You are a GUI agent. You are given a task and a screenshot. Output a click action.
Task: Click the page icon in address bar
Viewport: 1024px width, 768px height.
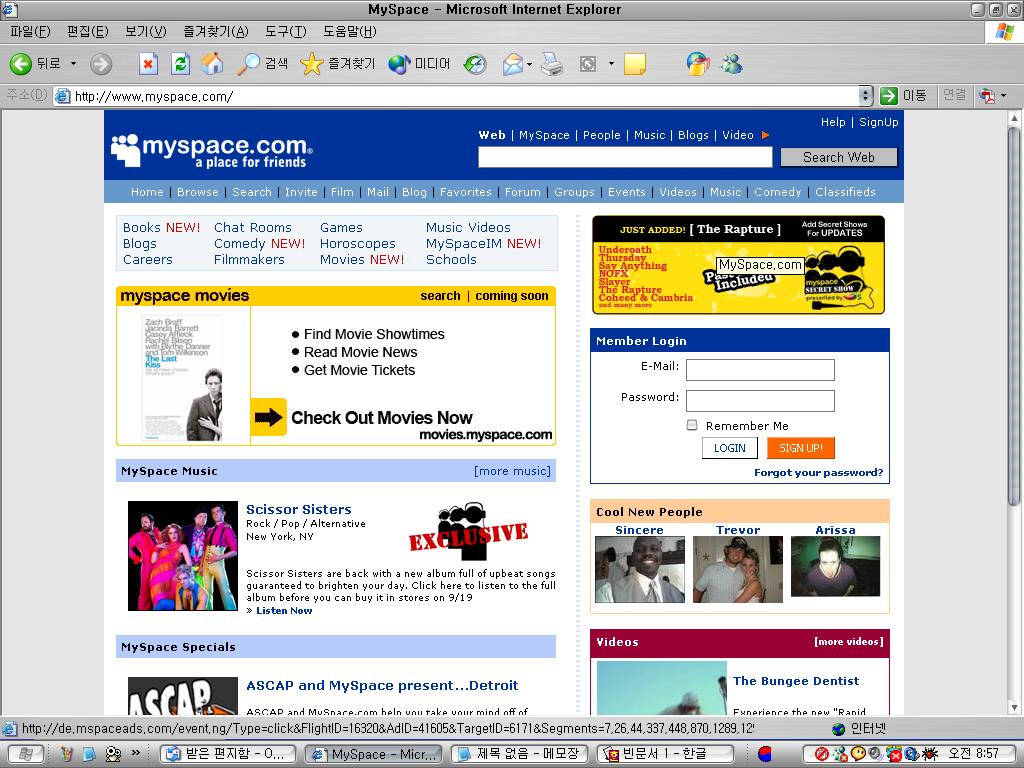(x=63, y=96)
